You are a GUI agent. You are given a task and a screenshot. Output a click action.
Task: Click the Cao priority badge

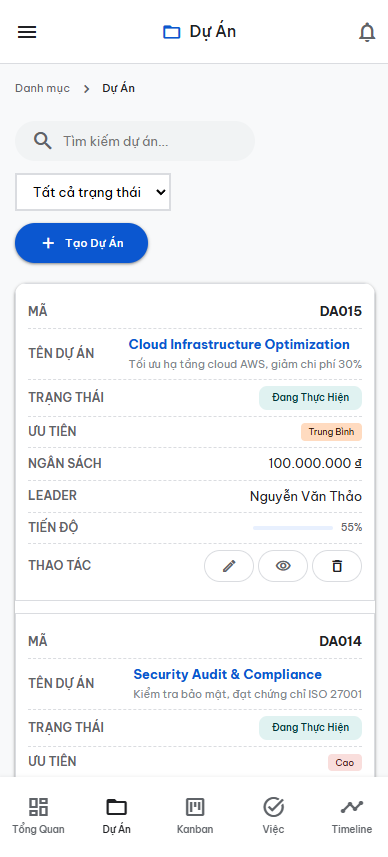click(x=345, y=762)
